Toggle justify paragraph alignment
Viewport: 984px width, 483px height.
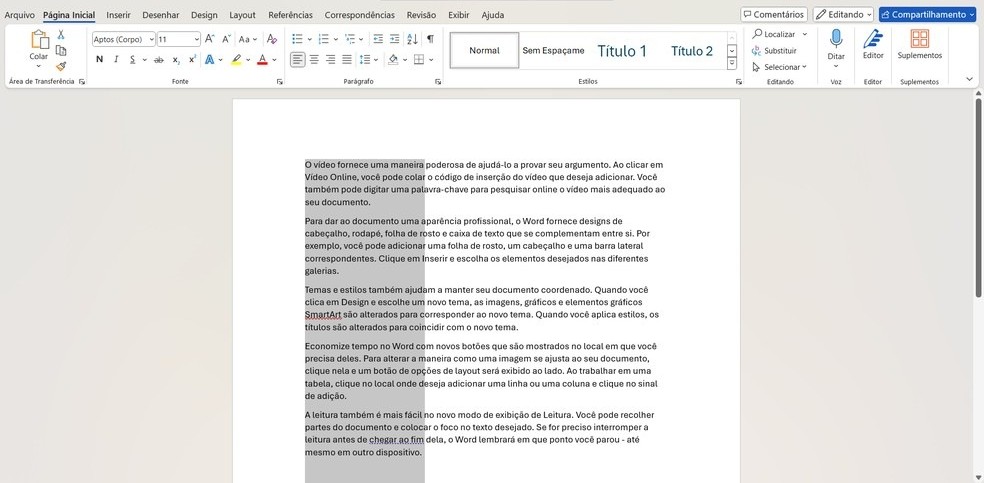[346, 60]
